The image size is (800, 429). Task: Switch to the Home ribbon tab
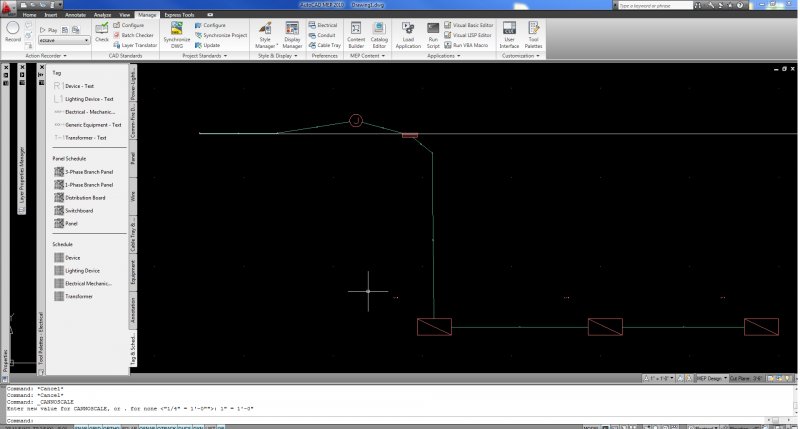(x=29, y=15)
